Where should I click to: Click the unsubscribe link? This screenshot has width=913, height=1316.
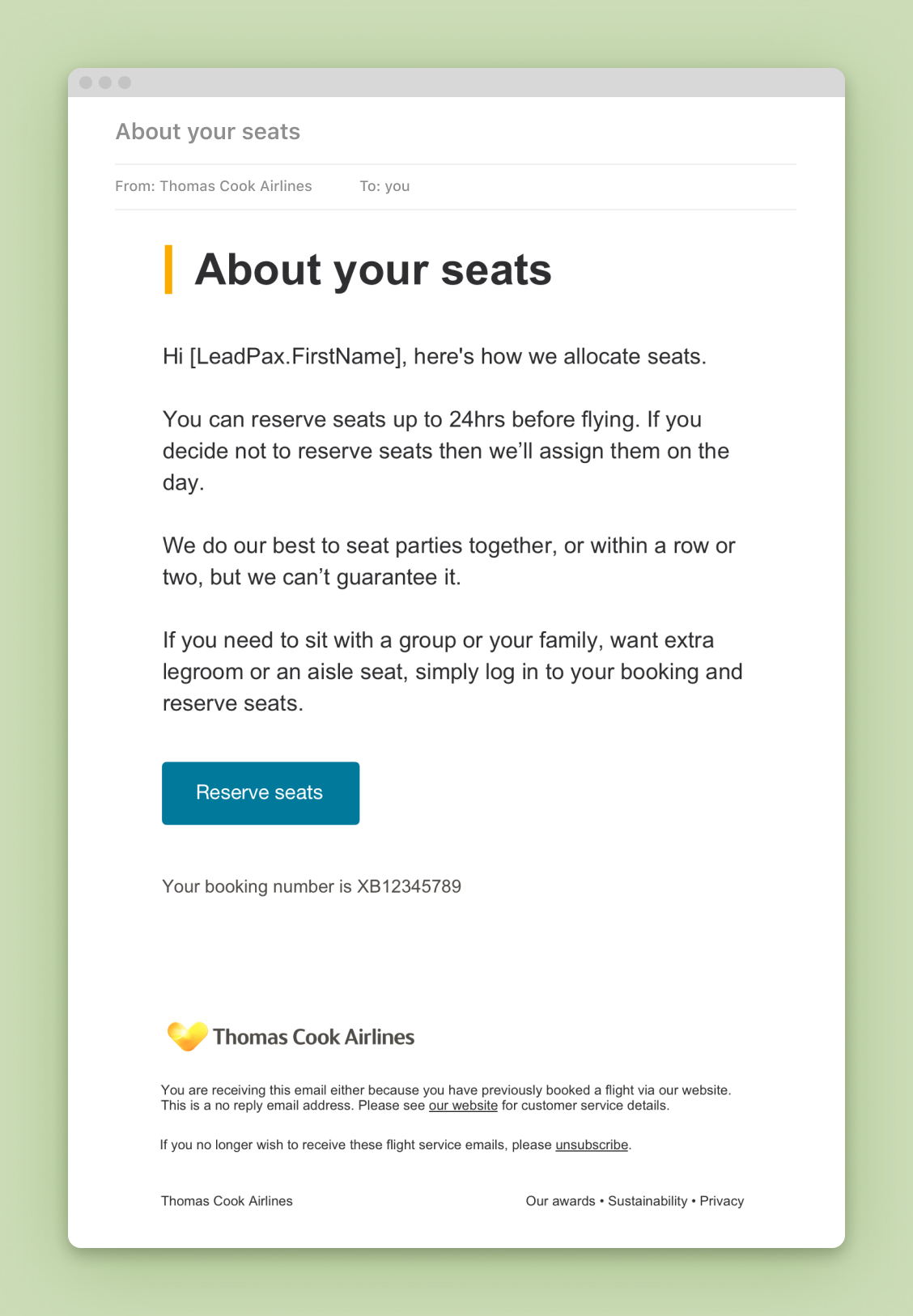[x=592, y=1145]
